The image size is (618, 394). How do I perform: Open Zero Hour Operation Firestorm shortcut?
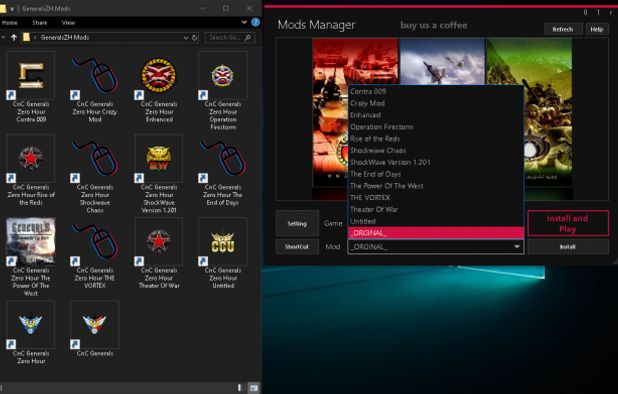click(223, 91)
